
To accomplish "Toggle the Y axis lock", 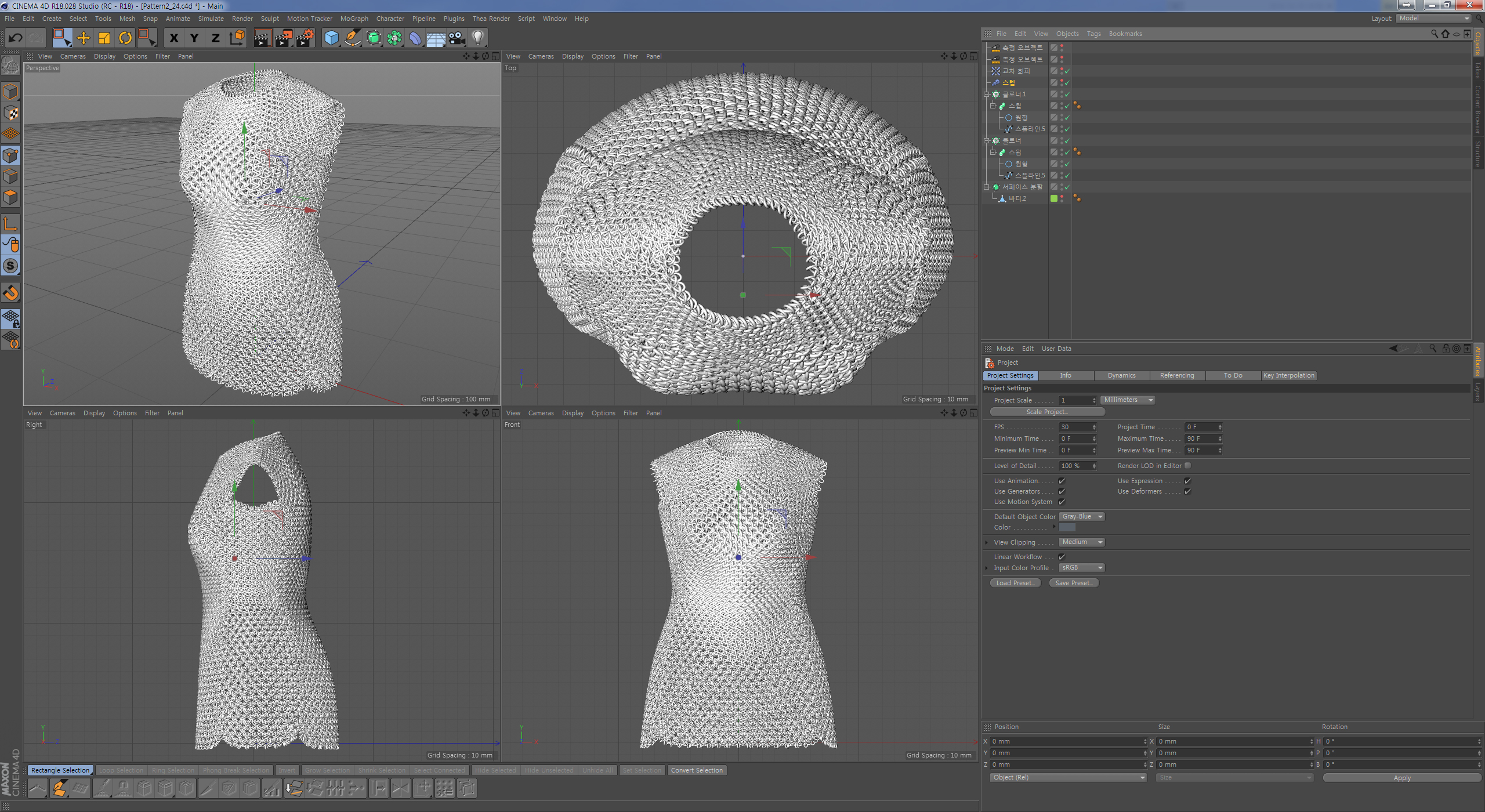I will point(194,38).
